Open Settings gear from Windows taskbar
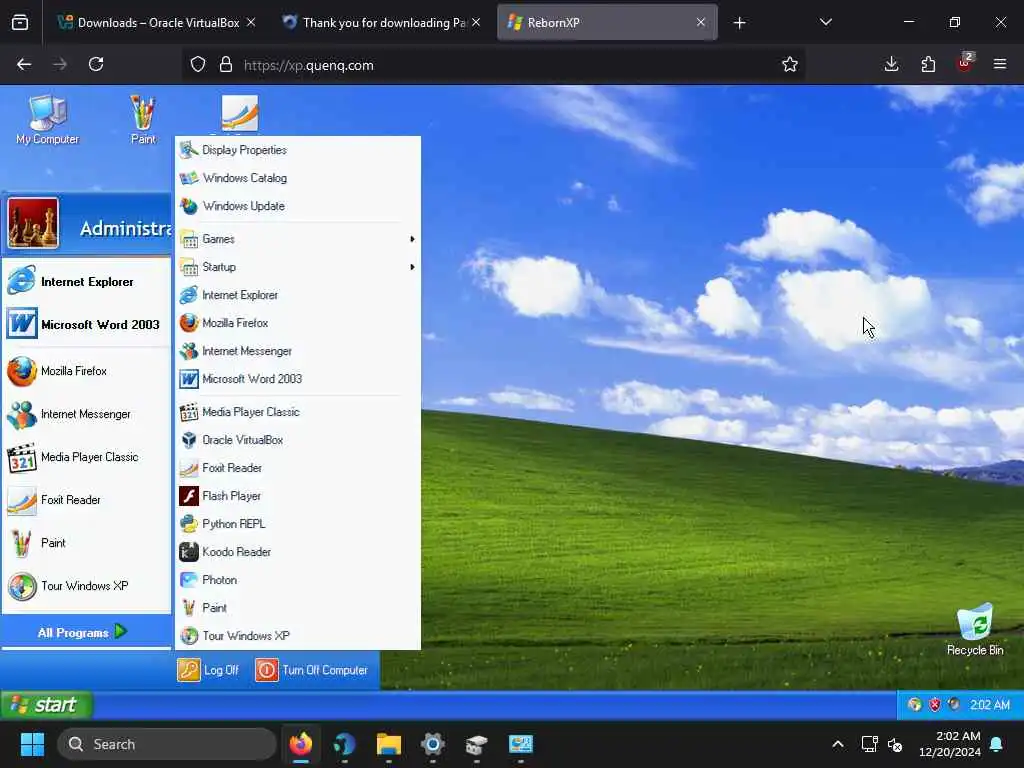The width and height of the screenshot is (1024, 768). [x=432, y=744]
